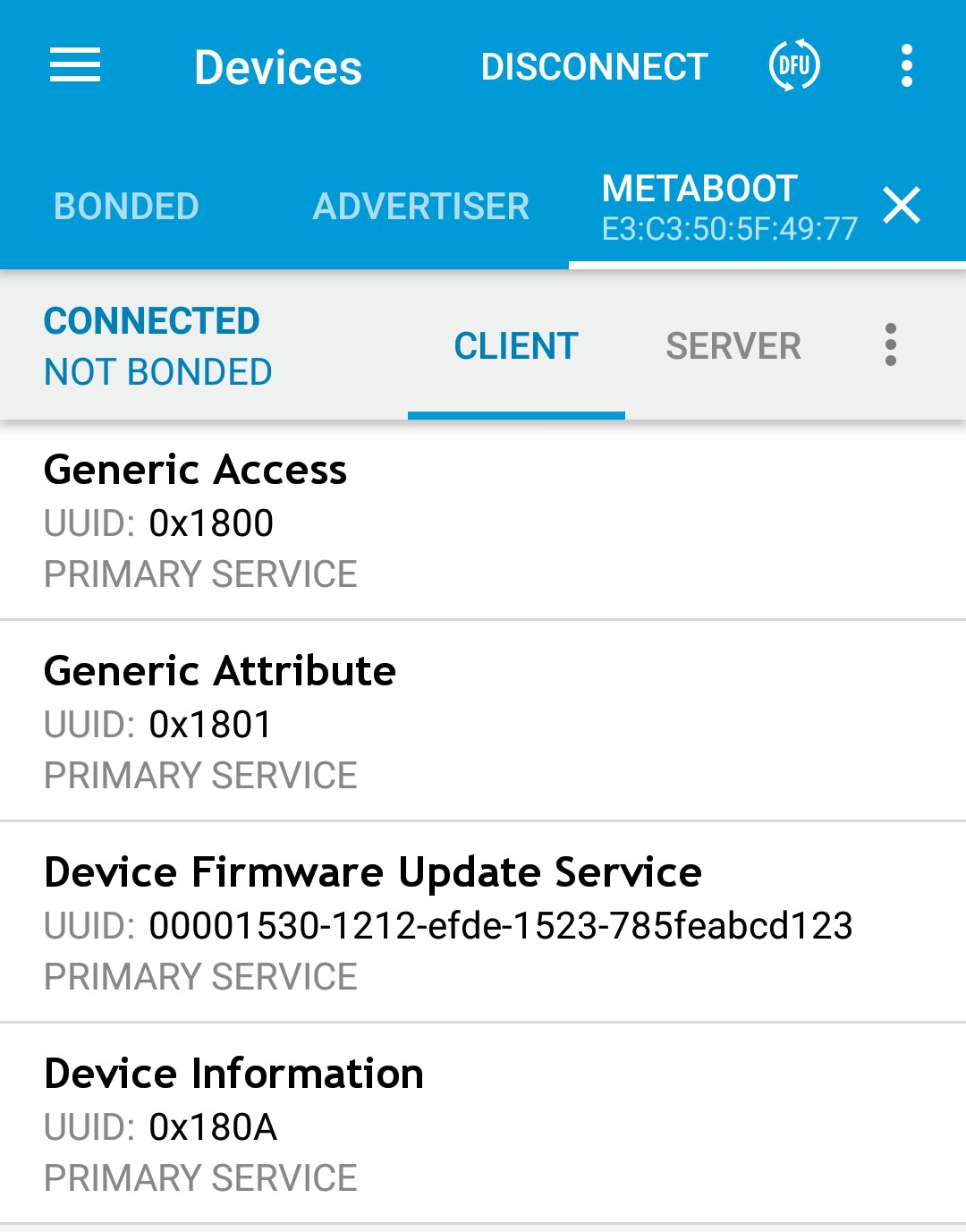Open the hamburger navigation menu
This screenshot has width=966, height=1232.
pyautogui.click(x=75, y=66)
